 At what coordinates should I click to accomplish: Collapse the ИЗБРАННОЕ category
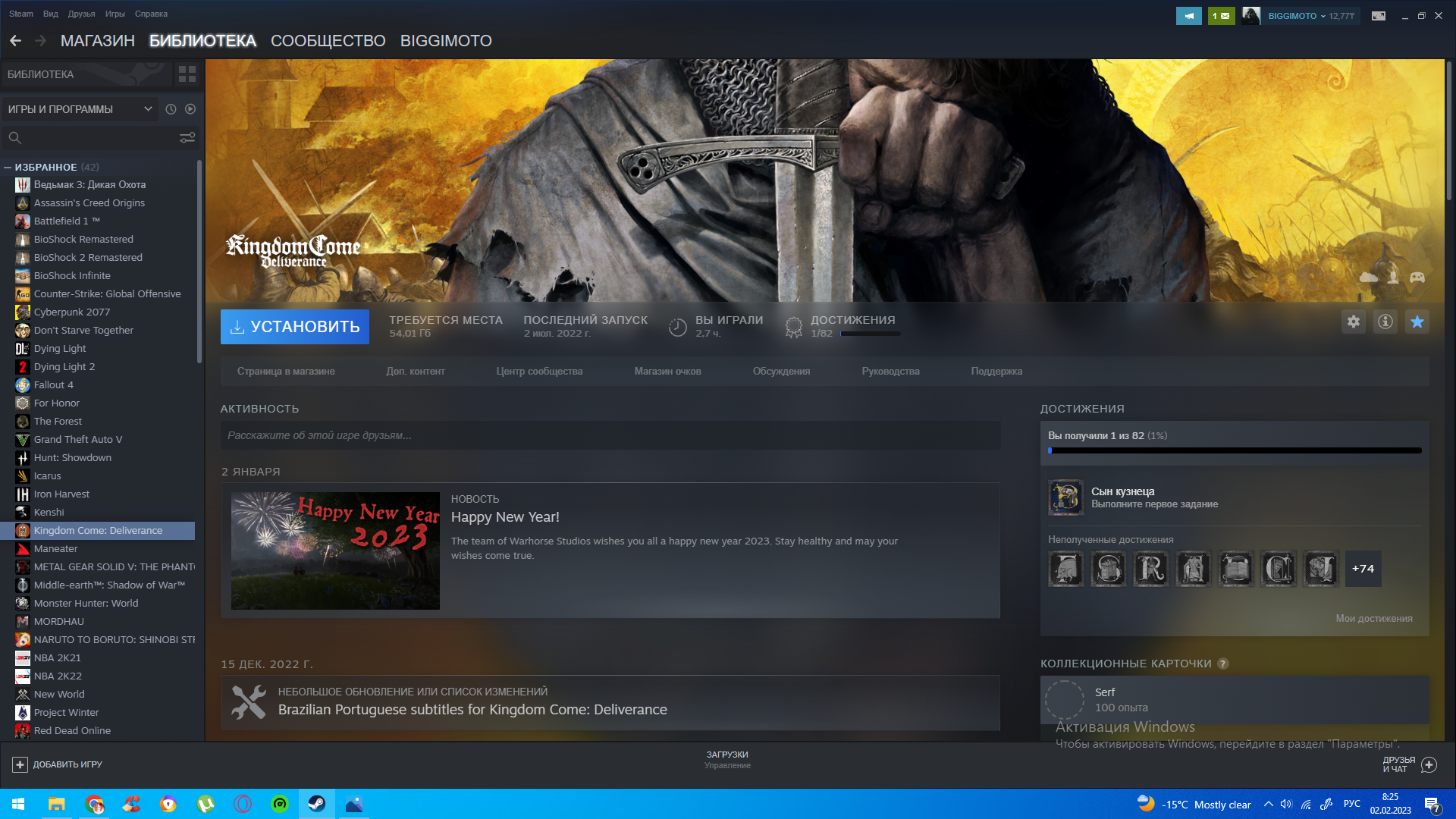click(x=8, y=168)
